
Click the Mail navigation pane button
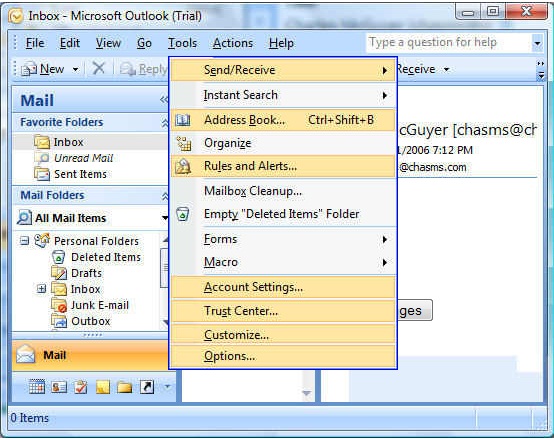click(90, 355)
